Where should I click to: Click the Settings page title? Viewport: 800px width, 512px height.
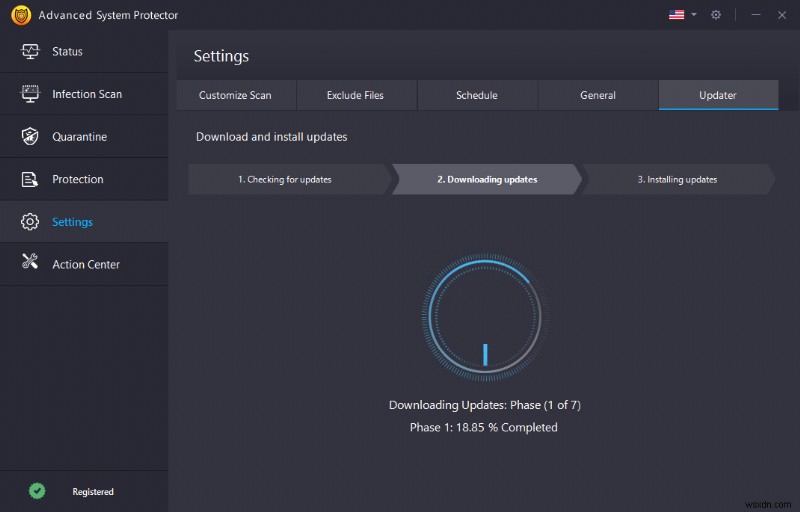point(221,56)
